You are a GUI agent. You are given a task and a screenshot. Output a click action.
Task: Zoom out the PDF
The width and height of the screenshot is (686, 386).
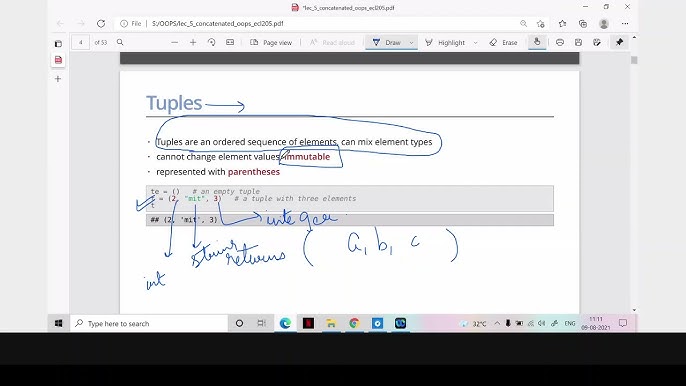click(175, 42)
